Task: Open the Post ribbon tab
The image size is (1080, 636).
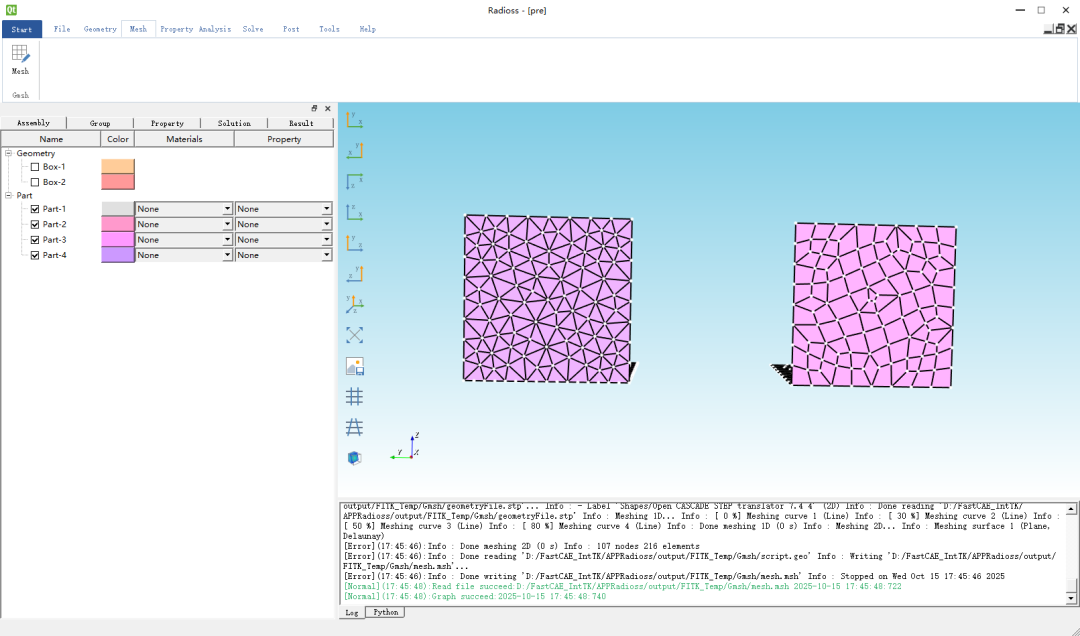Action: [x=291, y=29]
